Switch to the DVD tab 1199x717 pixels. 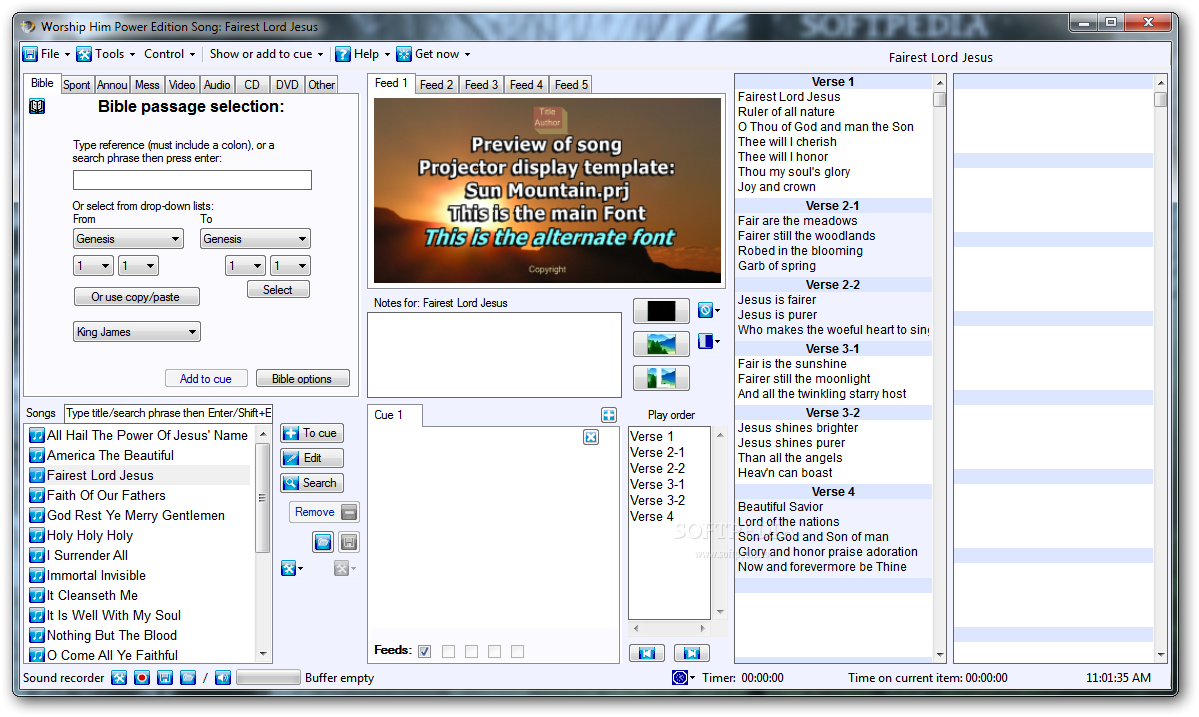coord(288,85)
